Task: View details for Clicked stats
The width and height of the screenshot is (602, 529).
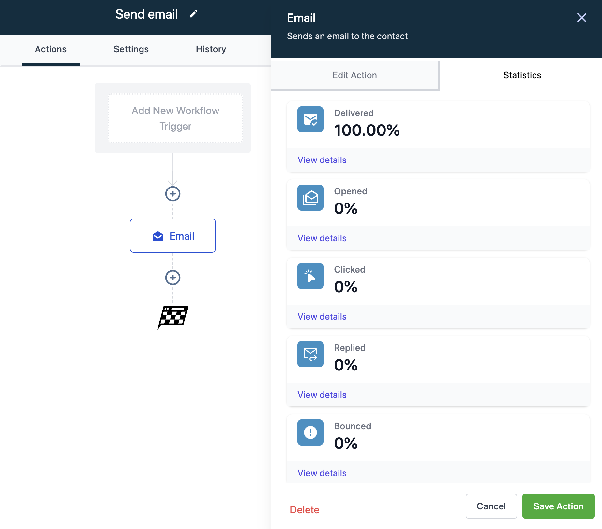Action: [322, 317]
